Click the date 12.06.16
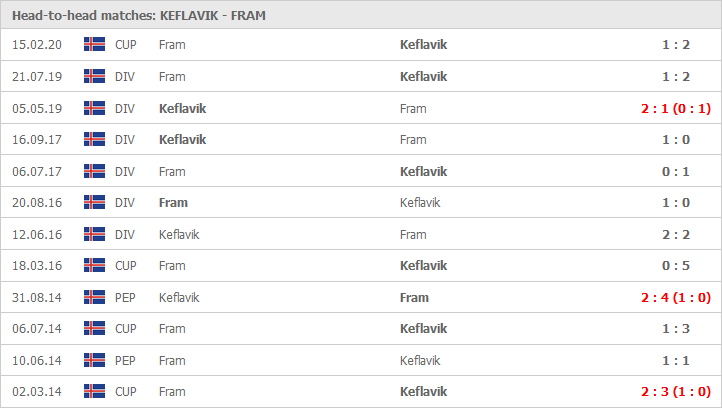Screen dimensions: 722x408 tap(37, 234)
